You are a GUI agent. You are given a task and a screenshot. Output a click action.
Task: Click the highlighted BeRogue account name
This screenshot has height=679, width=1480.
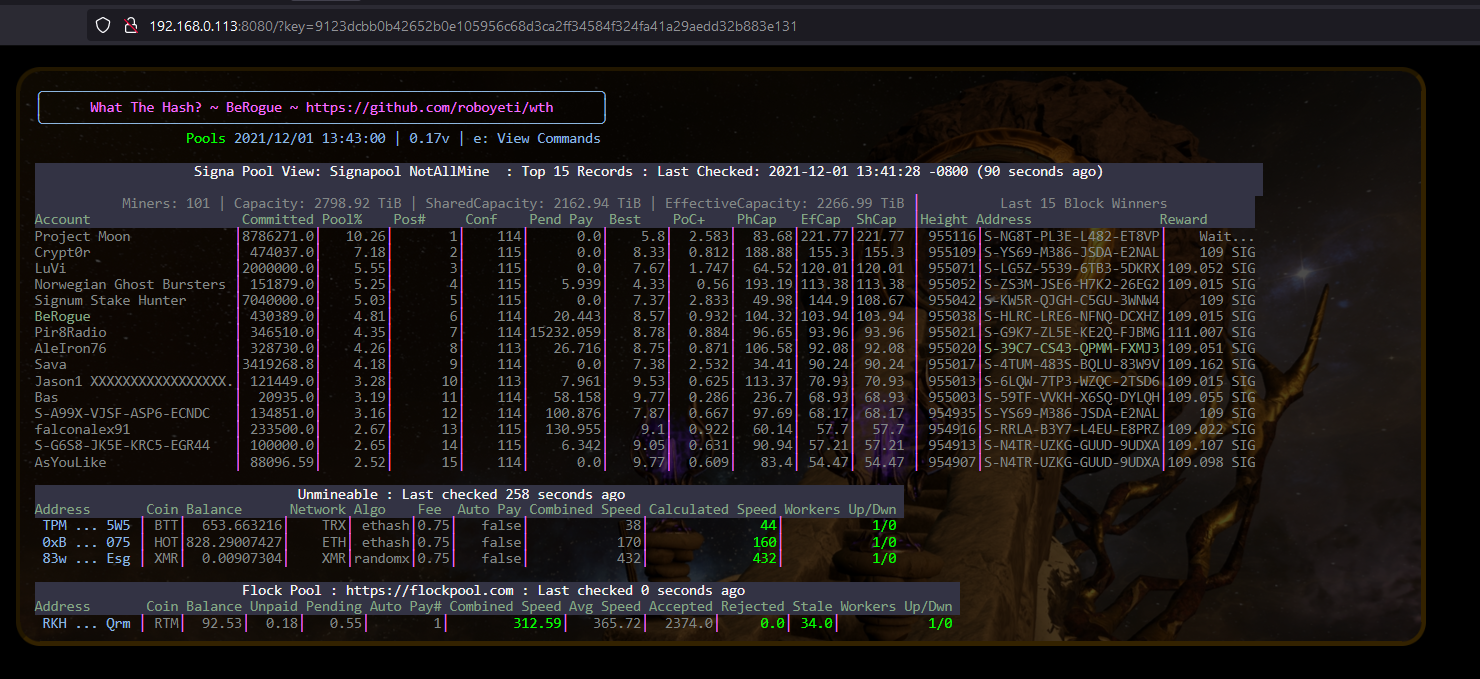(x=62, y=317)
